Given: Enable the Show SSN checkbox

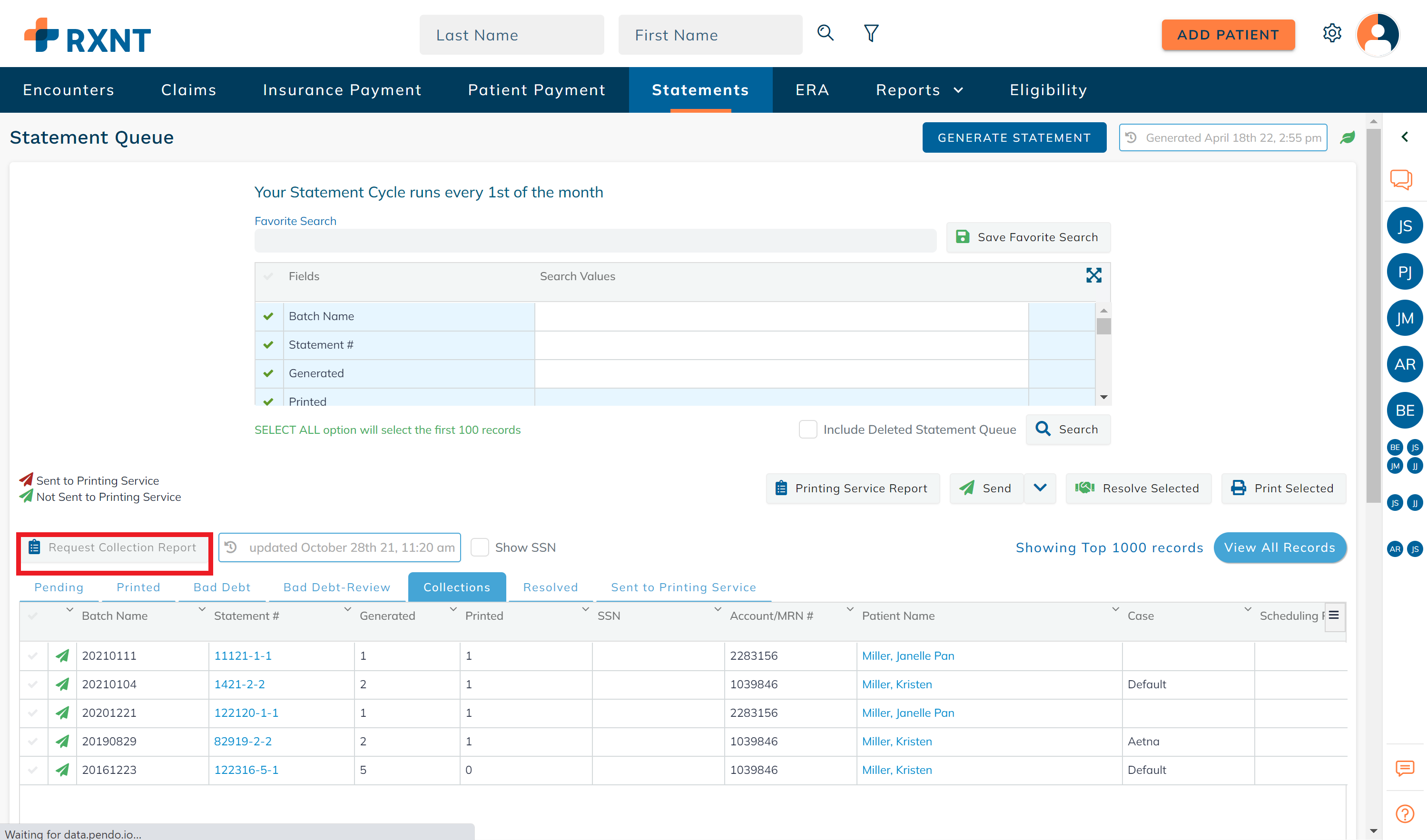Looking at the screenshot, I should click(x=479, y=547).
